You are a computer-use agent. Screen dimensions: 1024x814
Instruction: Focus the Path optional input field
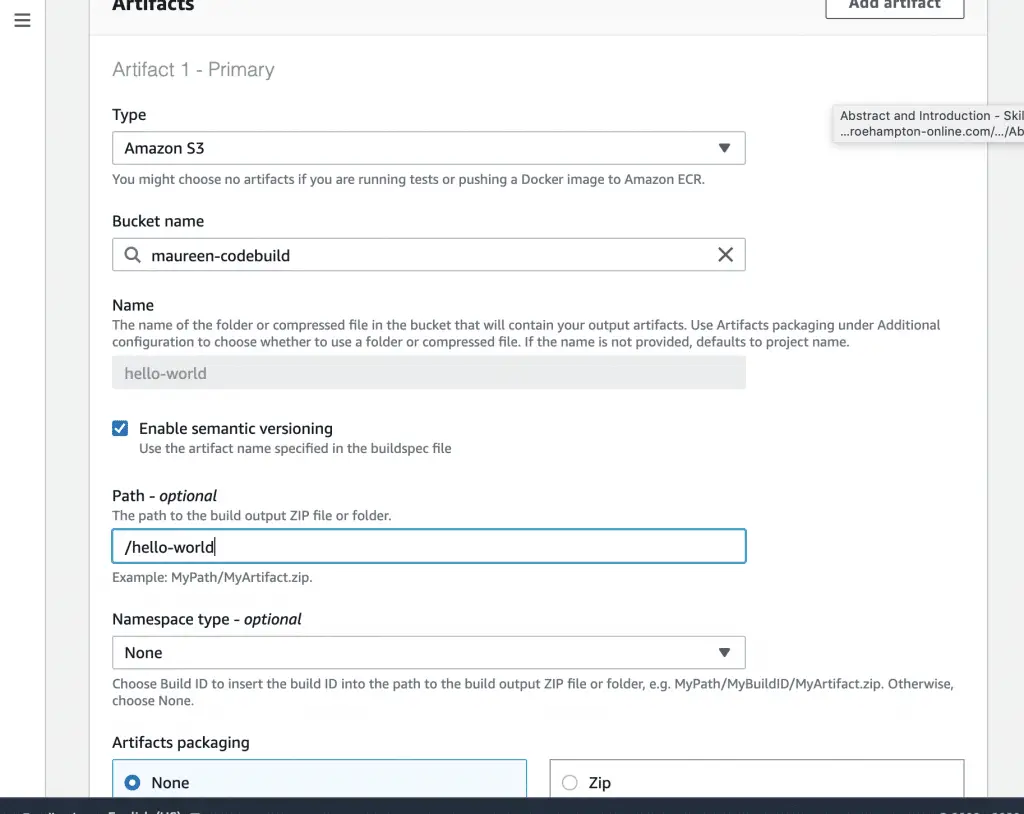click(x=428, y=546)
